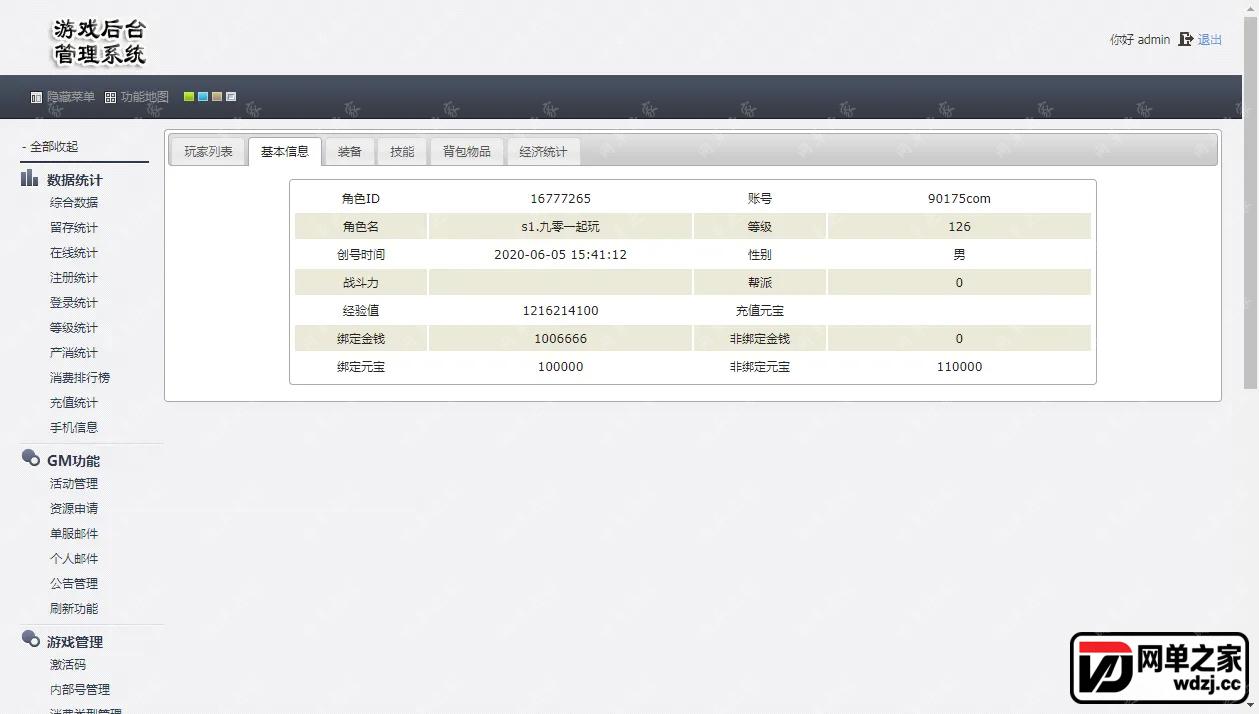Click the GM功能 section icon
Viewport: 1259px width, 714px height.
[x=30, y=459]
